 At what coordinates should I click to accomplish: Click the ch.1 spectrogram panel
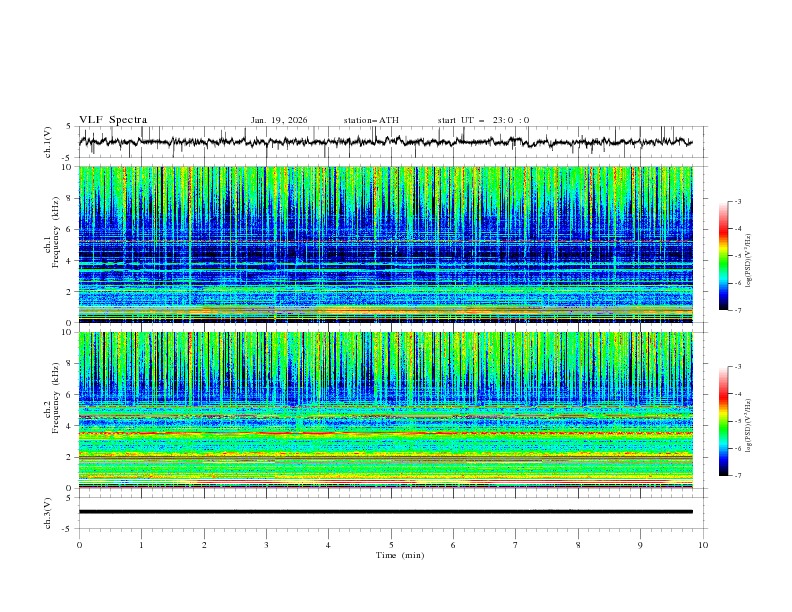click(x=386, y=244)
